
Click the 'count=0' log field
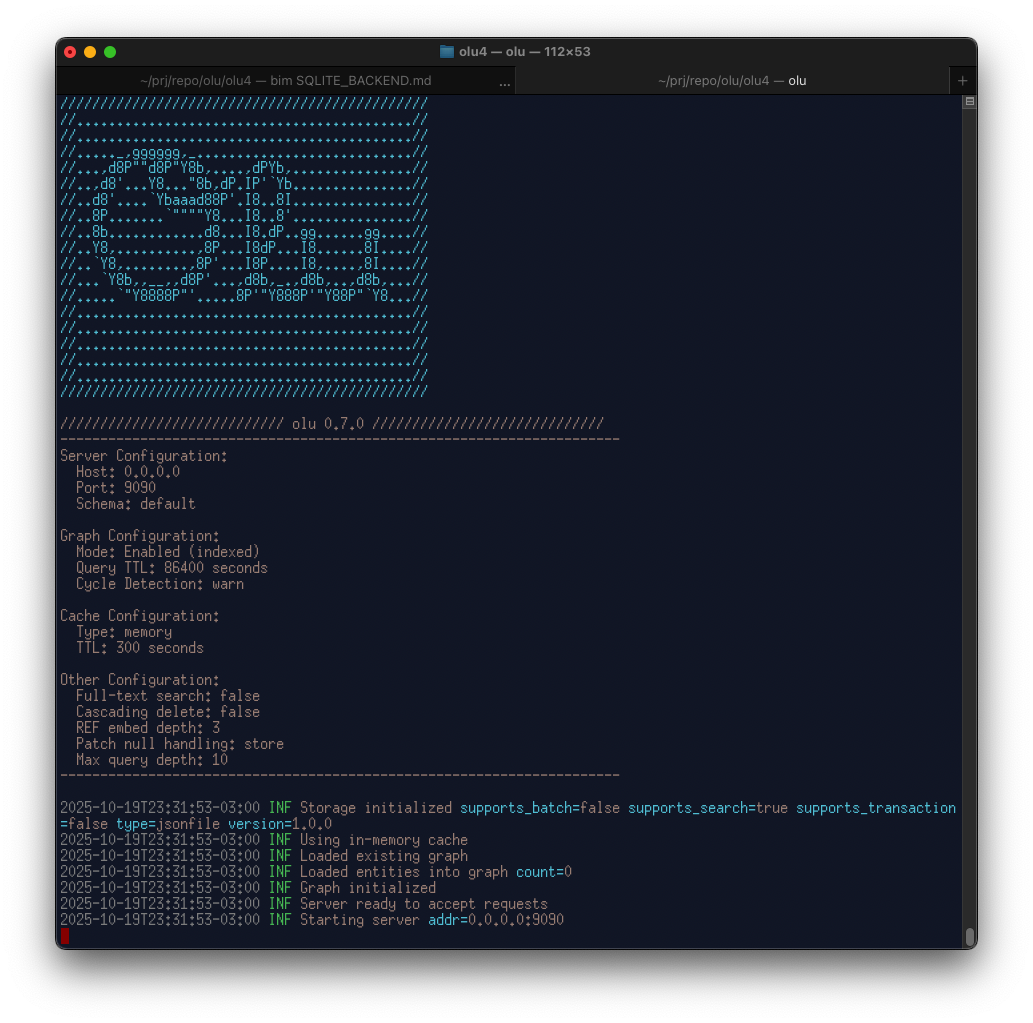[544, 871]
